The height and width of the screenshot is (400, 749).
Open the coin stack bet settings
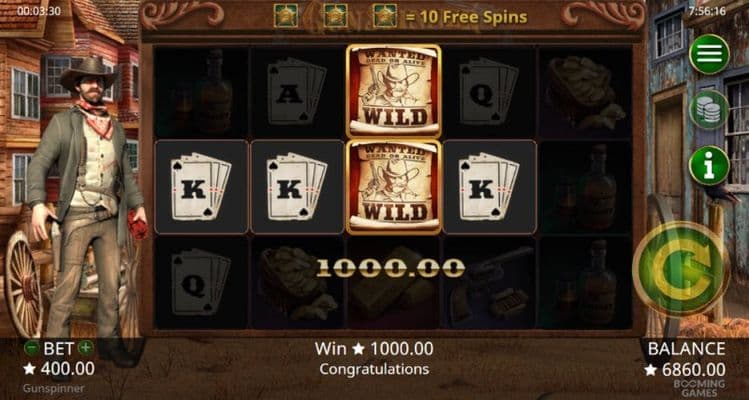click(x=709, y=110)
